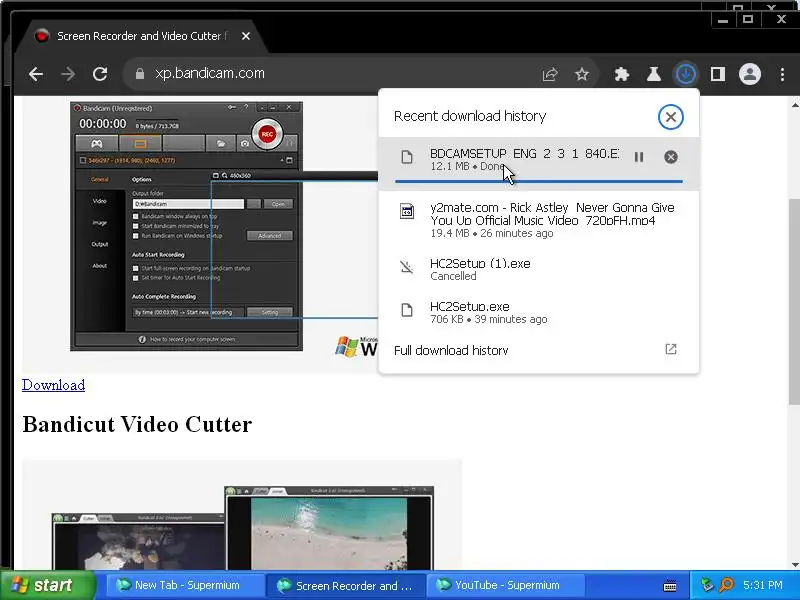Click the Recent download history title
The image size is (800, 600).
(470, 116)
